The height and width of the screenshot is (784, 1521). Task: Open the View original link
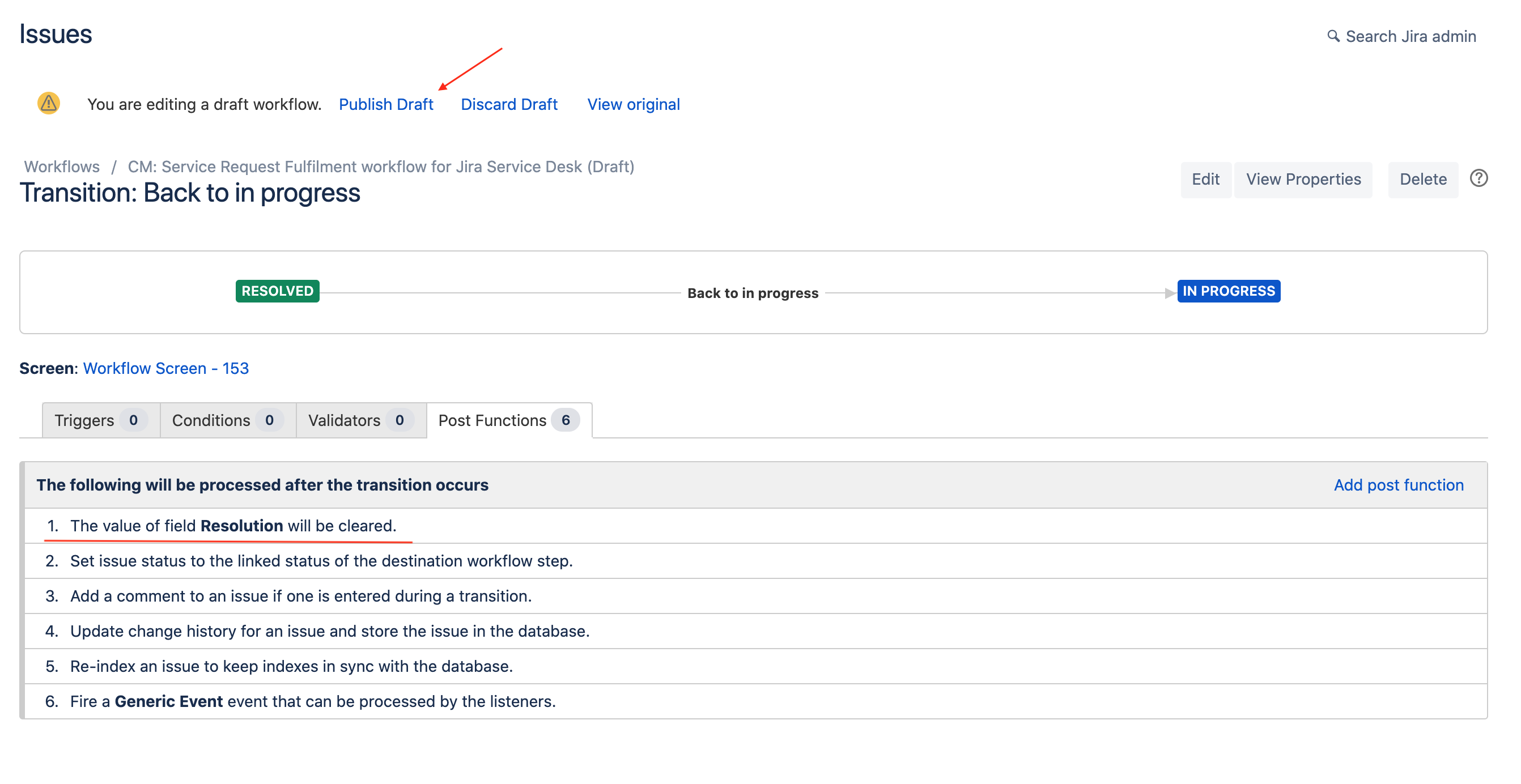tap(633, 104)
